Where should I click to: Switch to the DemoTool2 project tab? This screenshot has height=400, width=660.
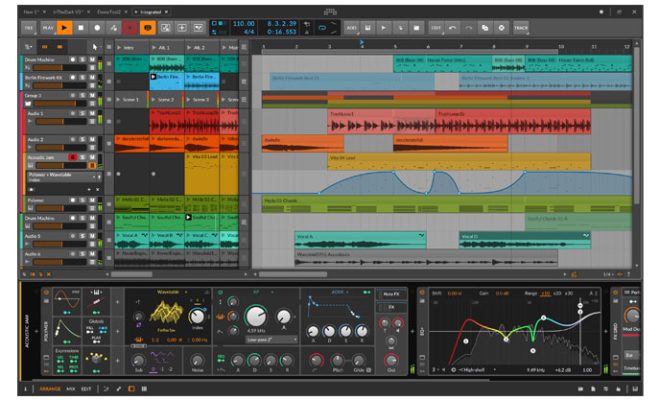coord(109,12)
